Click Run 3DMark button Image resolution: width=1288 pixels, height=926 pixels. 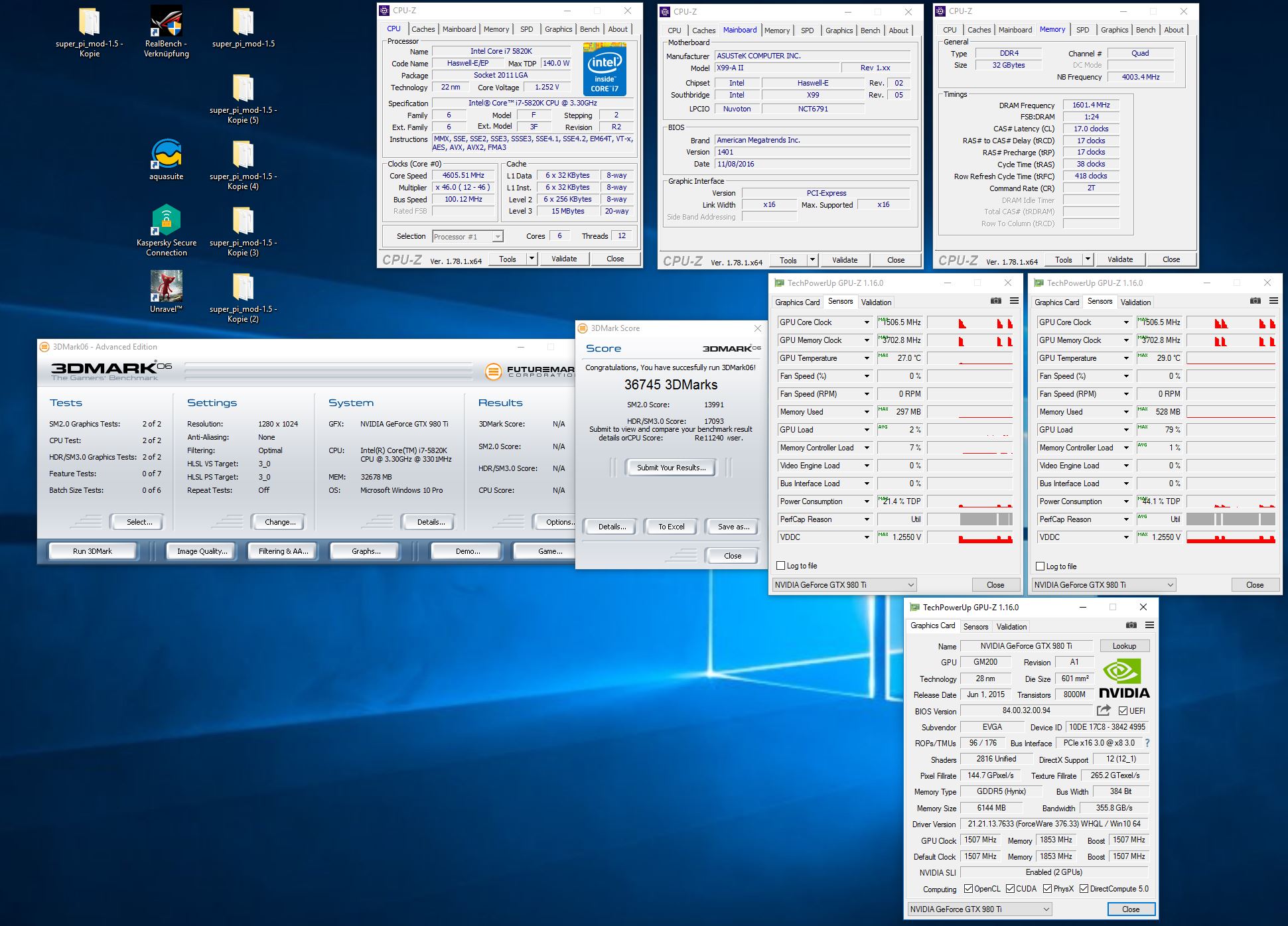click(92, 551)
